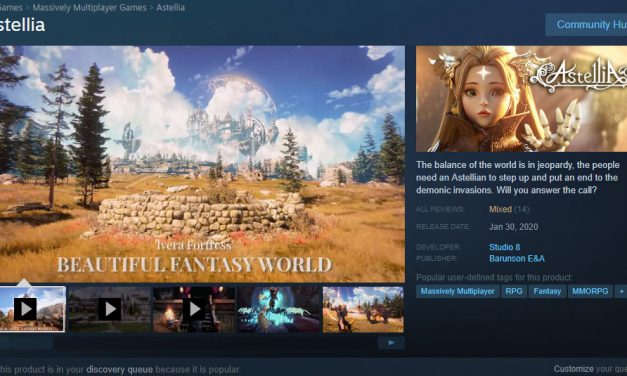Open developer Studio 8 link

tap(505, 247)
